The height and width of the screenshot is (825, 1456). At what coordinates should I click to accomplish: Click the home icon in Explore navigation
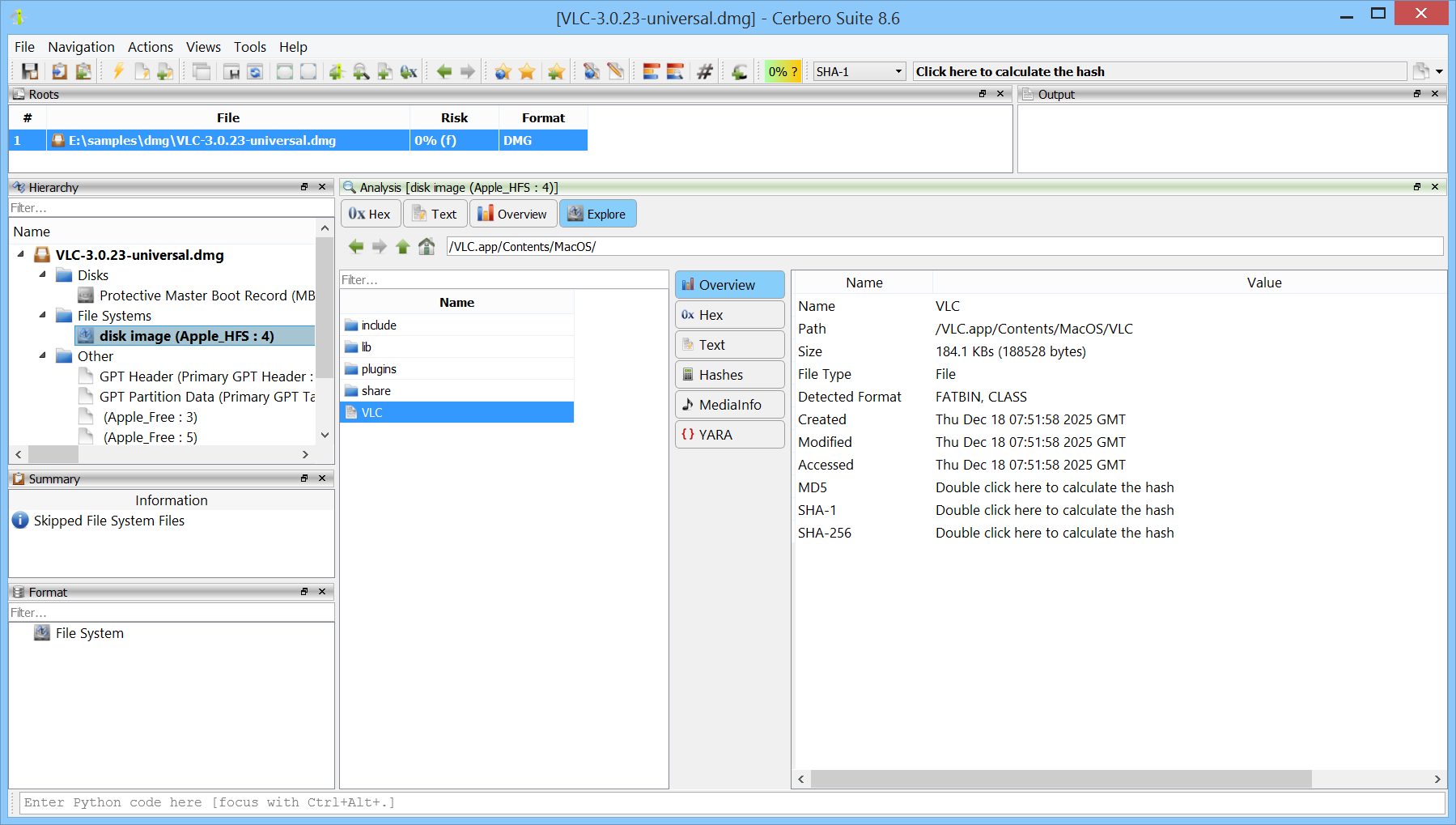point(427,247)
